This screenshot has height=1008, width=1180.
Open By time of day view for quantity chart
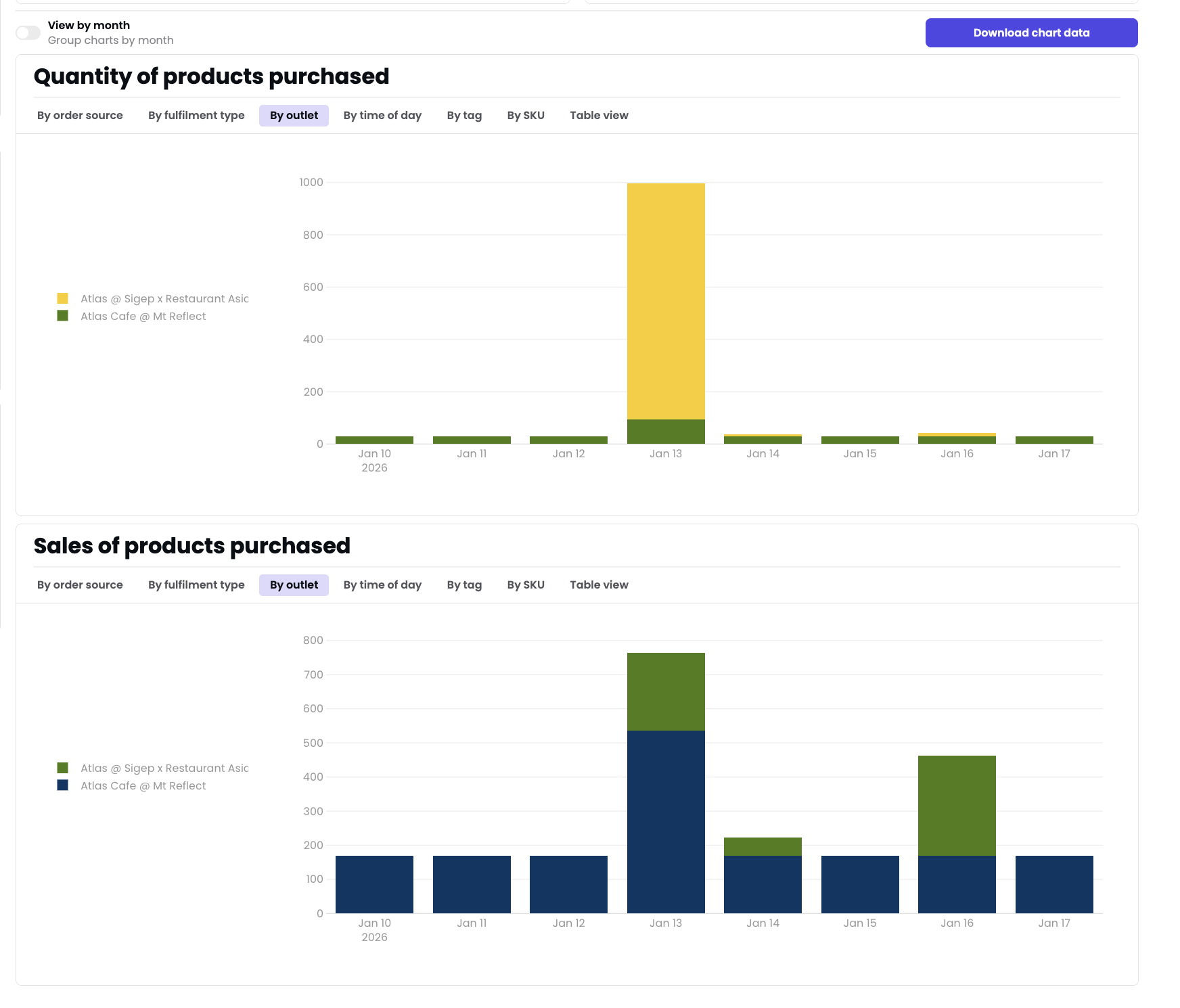[x=382, y=115]
